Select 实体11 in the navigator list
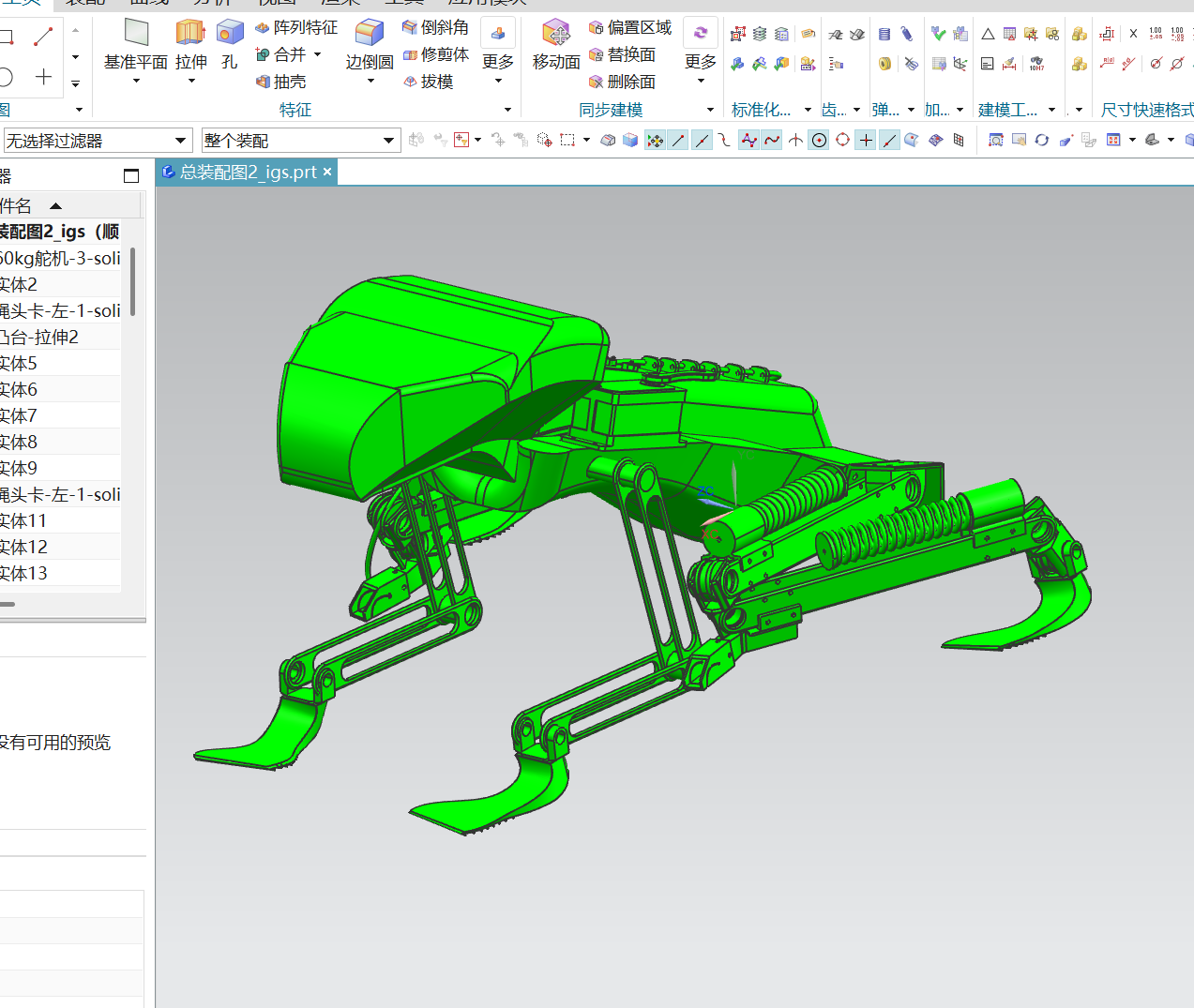1194x1008 pixels. (60, 520)
